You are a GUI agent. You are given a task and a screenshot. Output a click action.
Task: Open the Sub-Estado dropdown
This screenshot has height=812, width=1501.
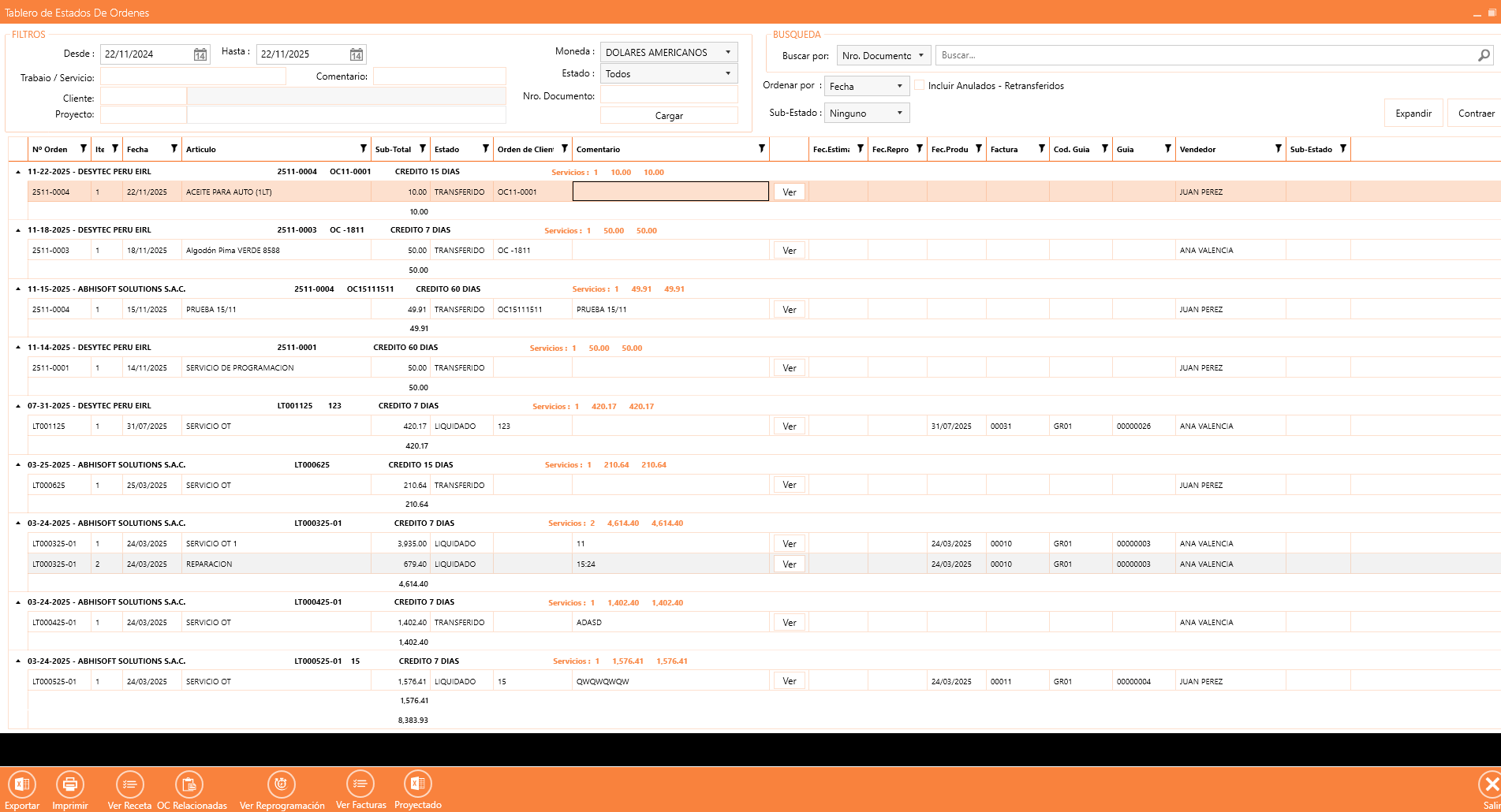(x=866, y=113)
